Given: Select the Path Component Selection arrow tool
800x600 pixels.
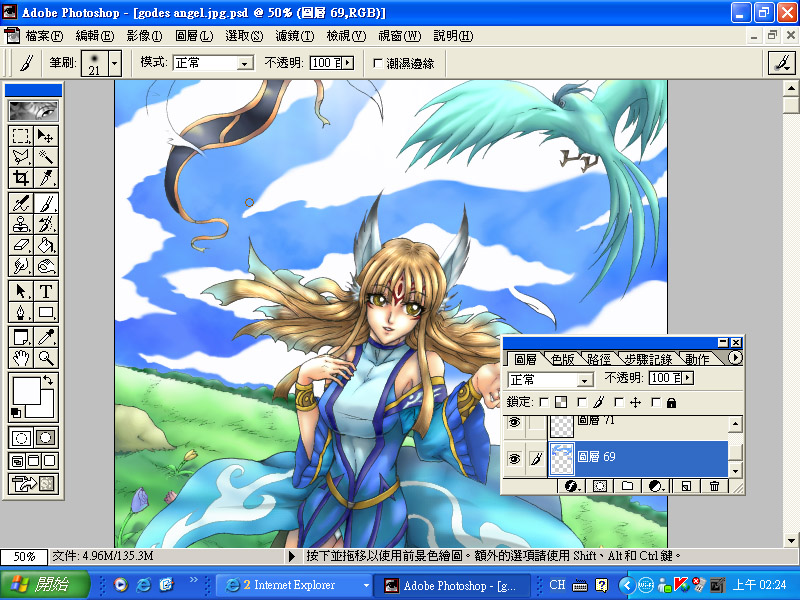Looking at the screenshot, I should click(21, 291).
